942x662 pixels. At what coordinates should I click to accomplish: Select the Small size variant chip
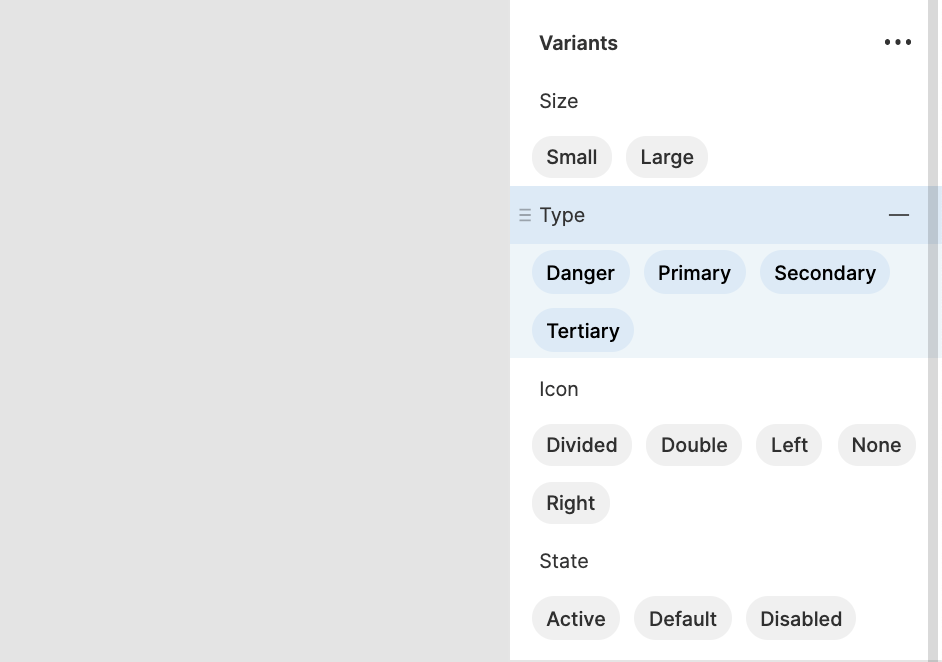click(x=572, y=157)
